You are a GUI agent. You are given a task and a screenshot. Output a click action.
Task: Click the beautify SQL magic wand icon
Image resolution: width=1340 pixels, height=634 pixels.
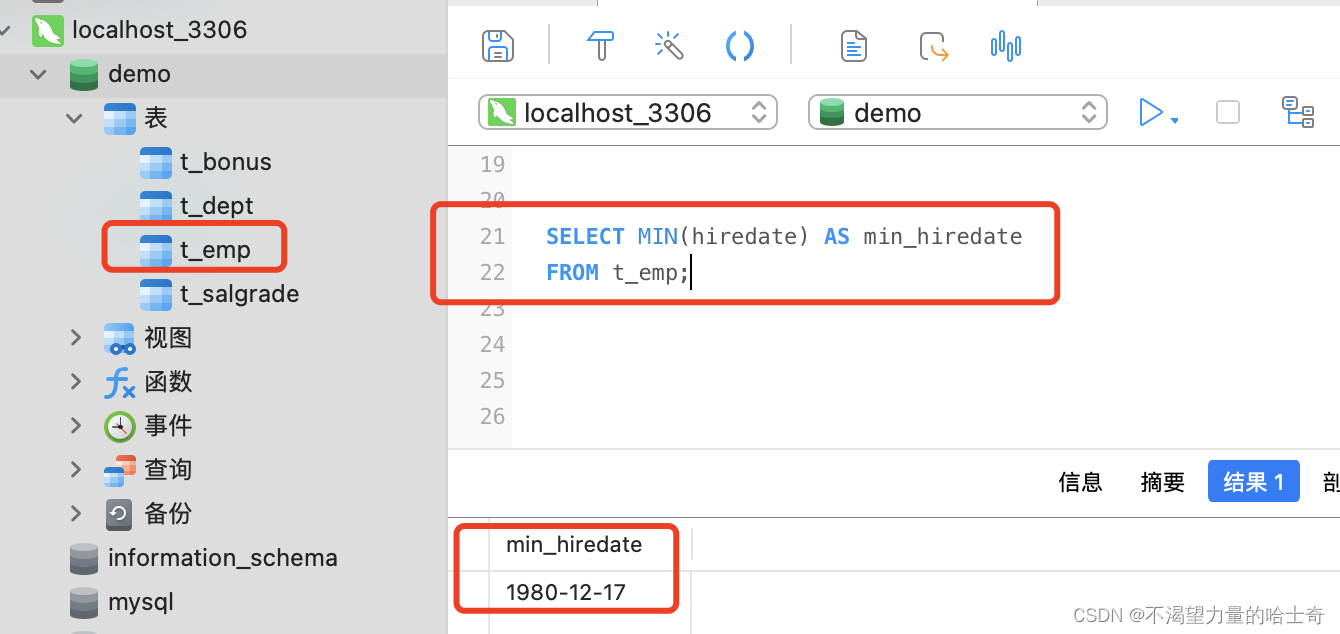pyautogui.click(x=668, y=46)
